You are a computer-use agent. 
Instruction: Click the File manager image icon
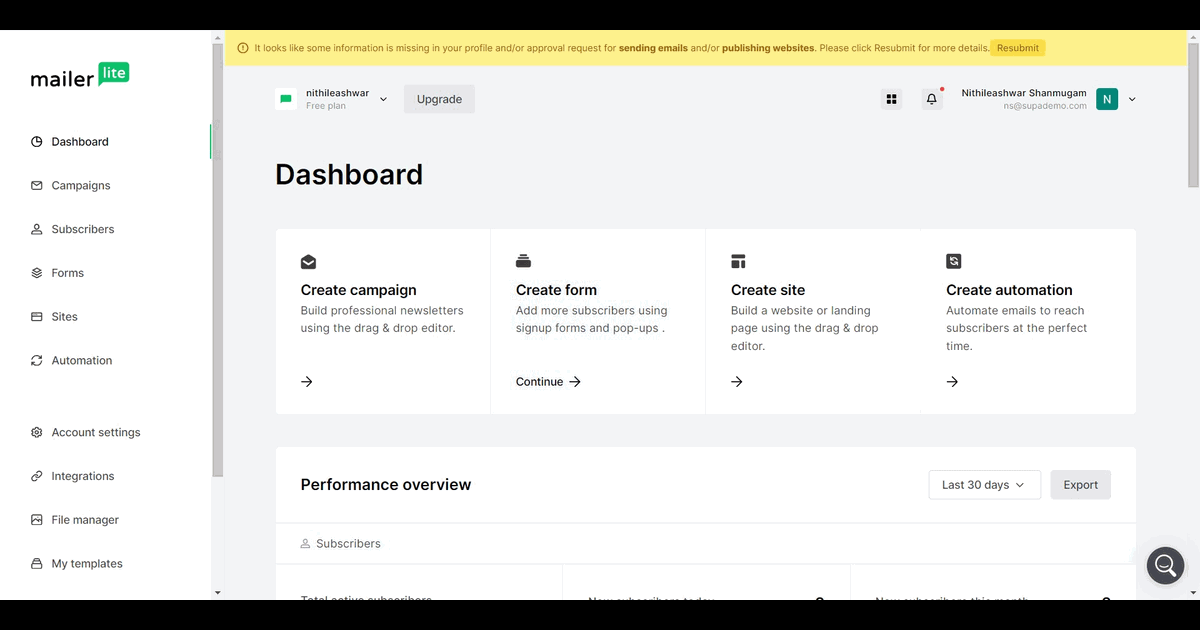coord(37,520)
